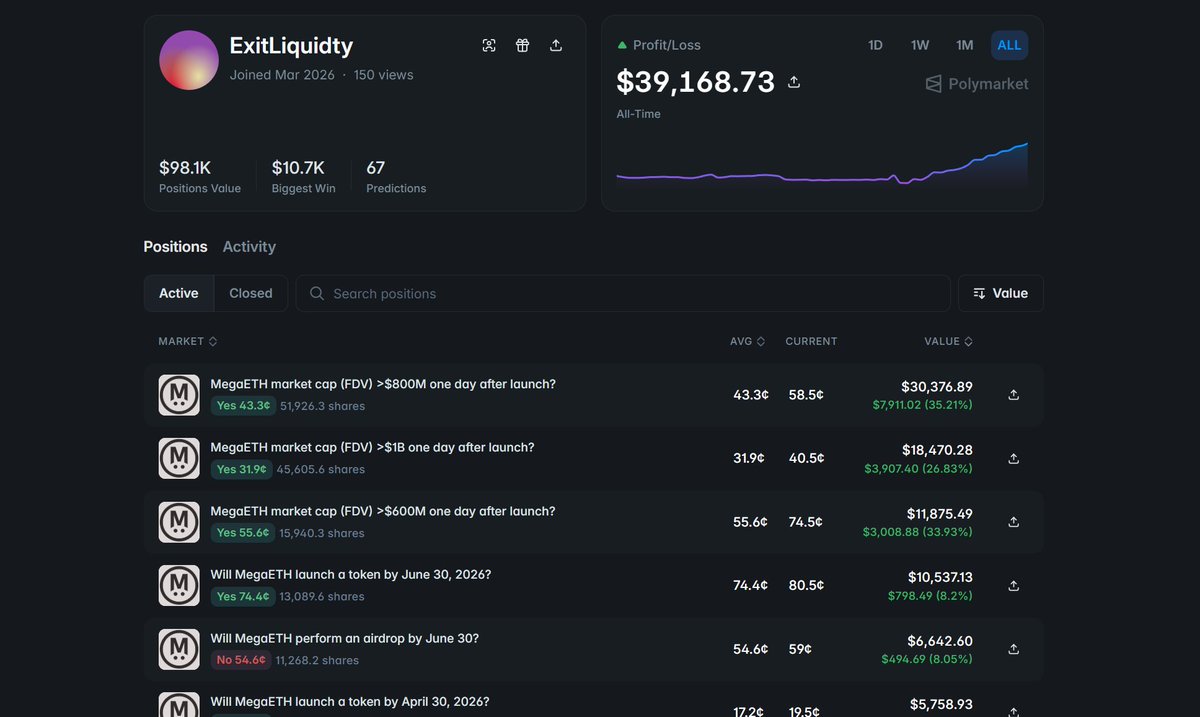Viewport: 1200px width, 717px height.
Task: Open MegaETH >$600M market title
Action: (383, 511)
